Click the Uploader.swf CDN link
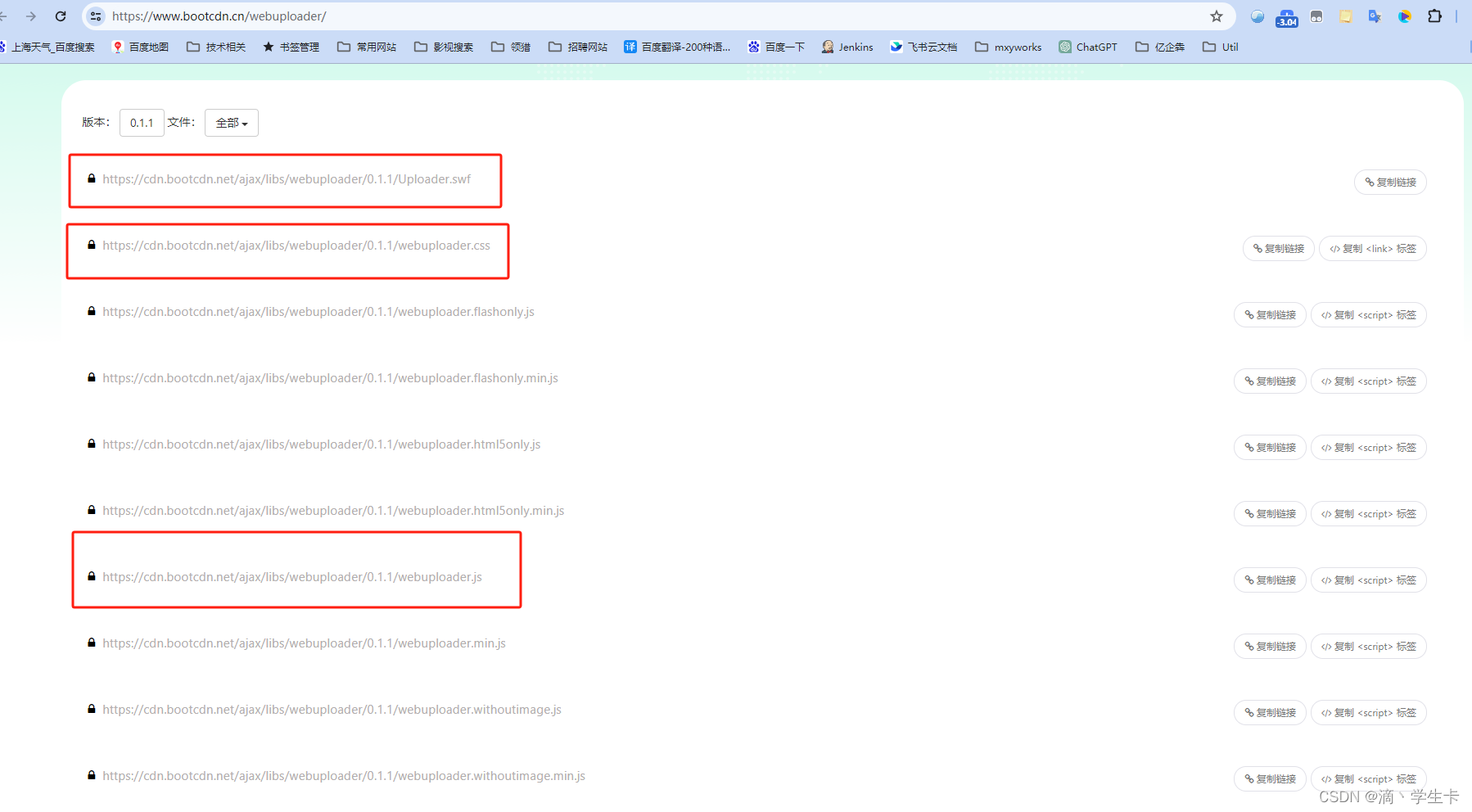 (x=287, y=179)
